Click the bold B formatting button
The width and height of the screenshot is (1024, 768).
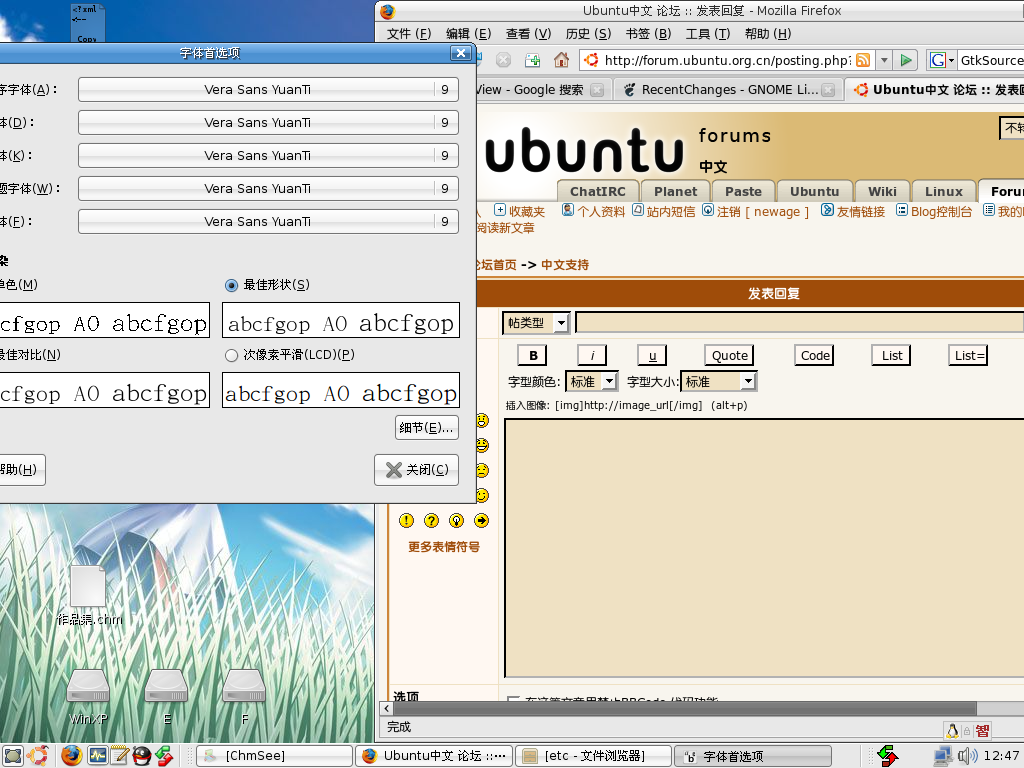[532, 355]
